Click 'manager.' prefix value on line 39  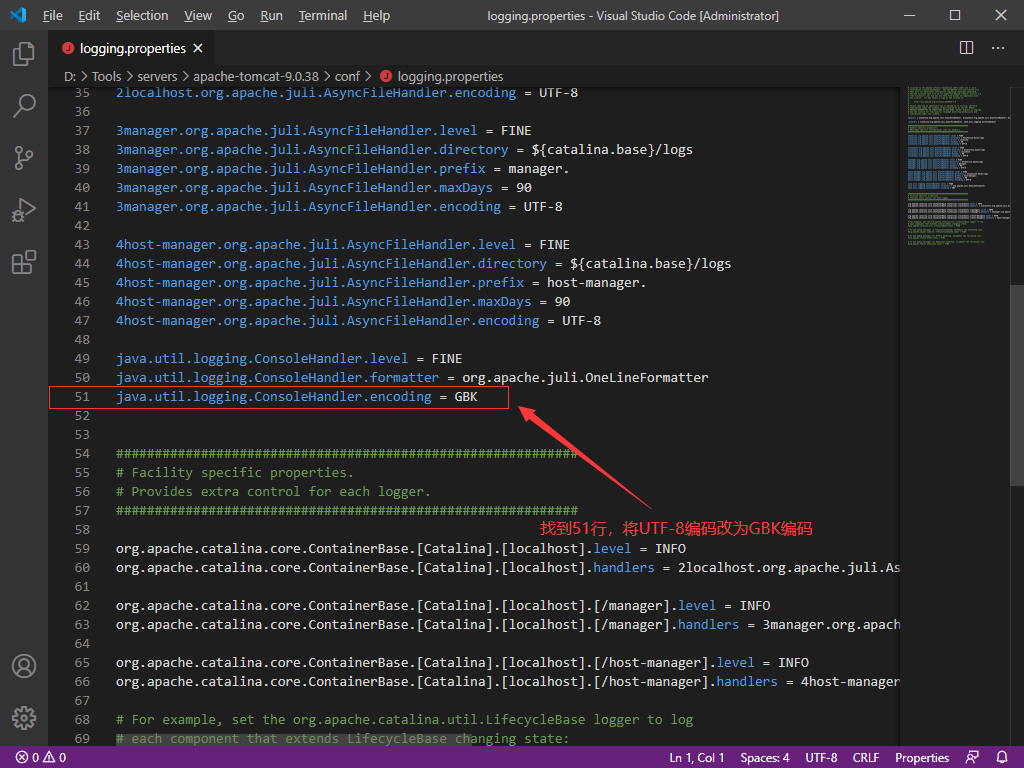539,168
